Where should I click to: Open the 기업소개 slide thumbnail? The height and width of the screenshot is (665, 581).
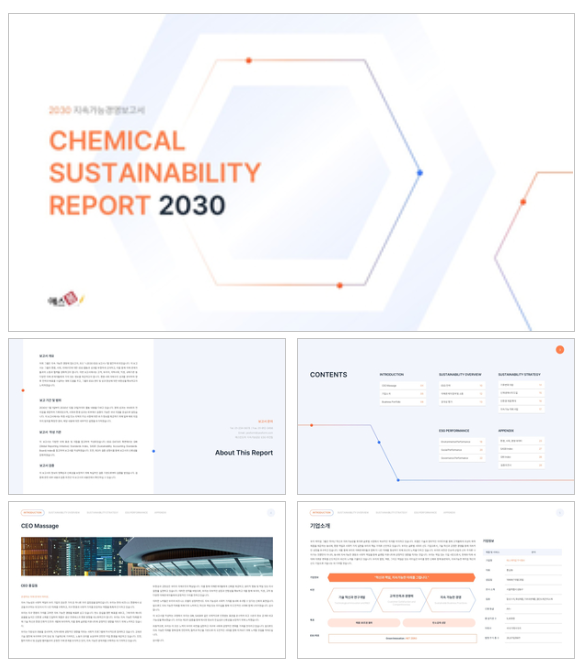[436, 580]
